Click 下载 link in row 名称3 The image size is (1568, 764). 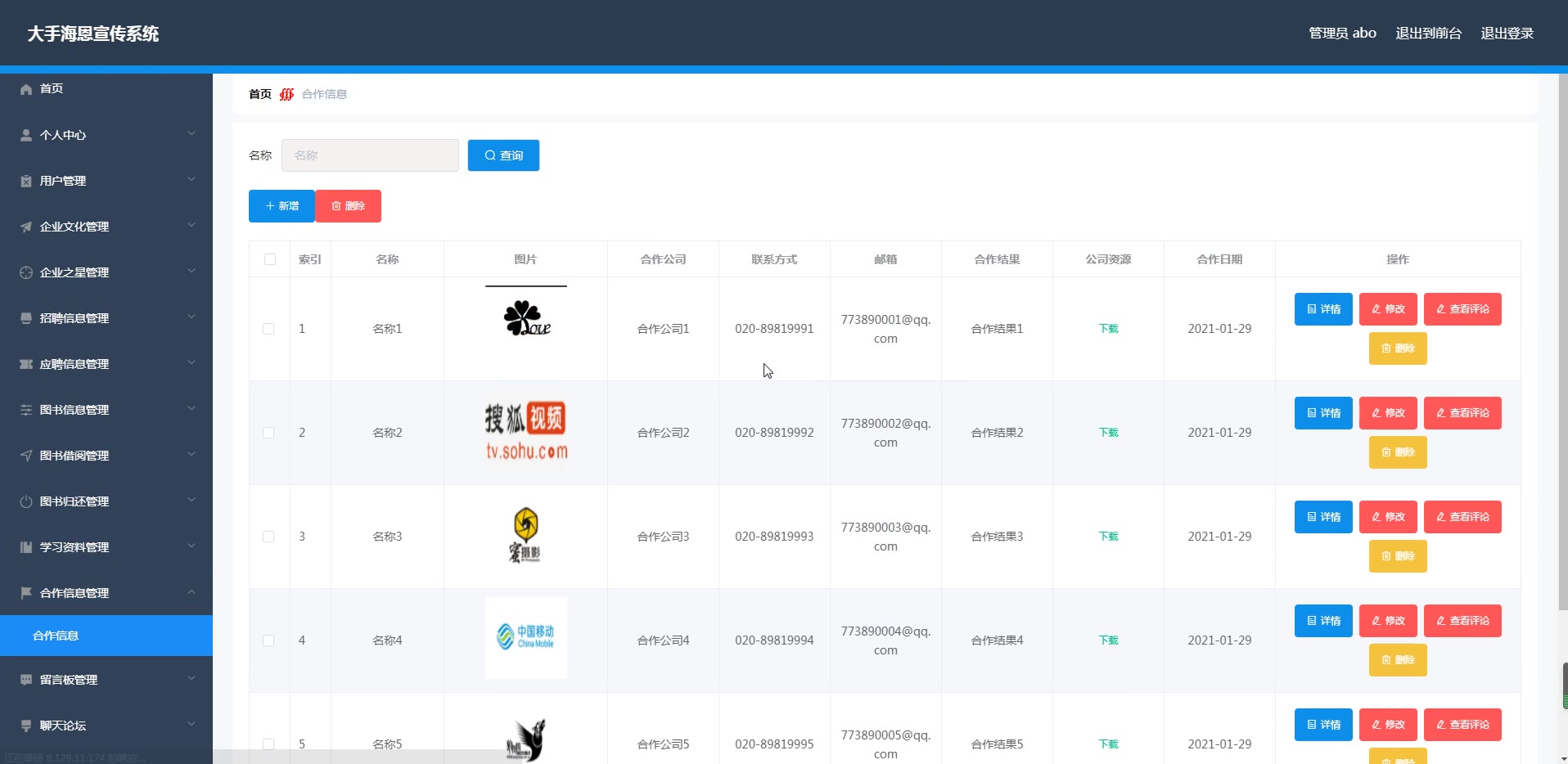(x=1108, y=537)
